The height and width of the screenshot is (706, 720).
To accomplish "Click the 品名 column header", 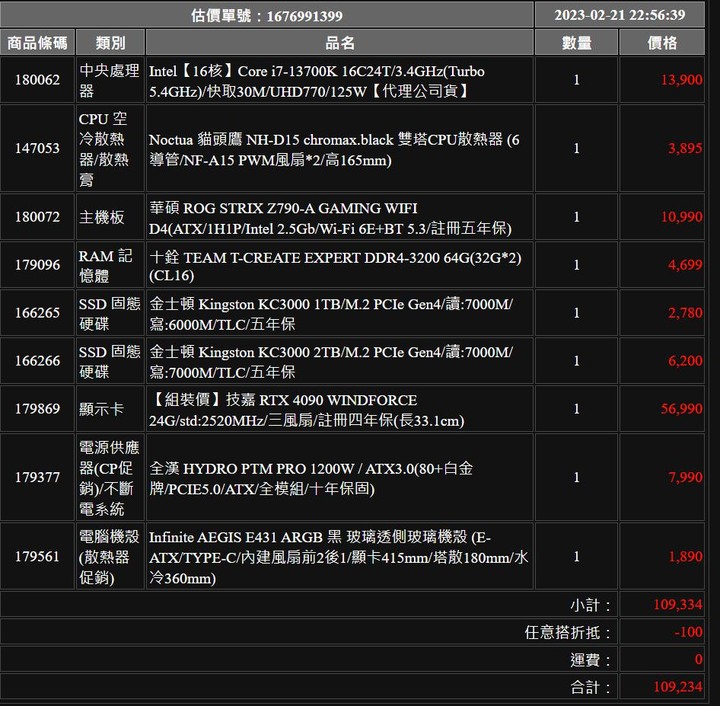I will [340, 43].
